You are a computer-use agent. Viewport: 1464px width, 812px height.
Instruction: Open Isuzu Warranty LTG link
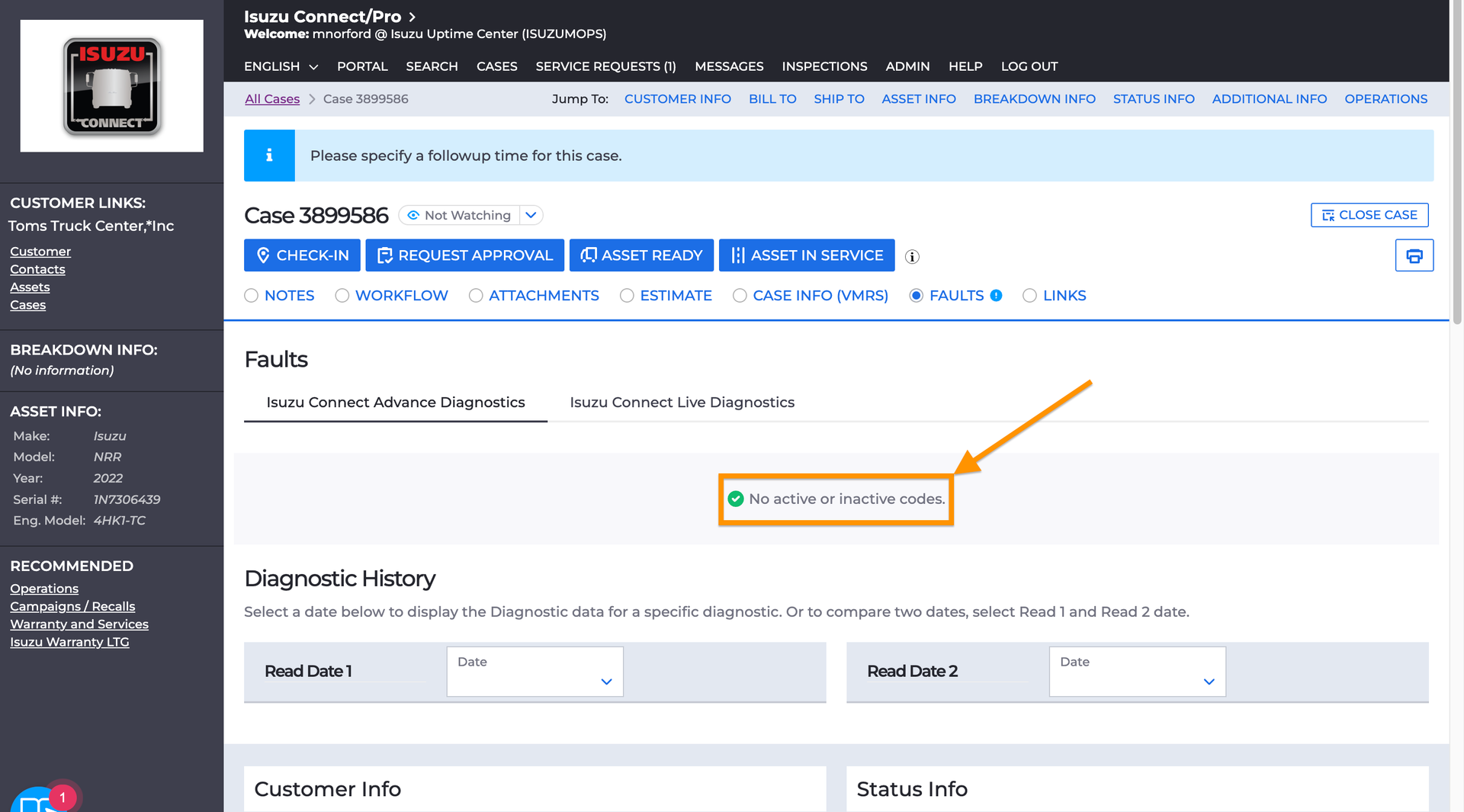pyautogui.click(x=69, y=642)
